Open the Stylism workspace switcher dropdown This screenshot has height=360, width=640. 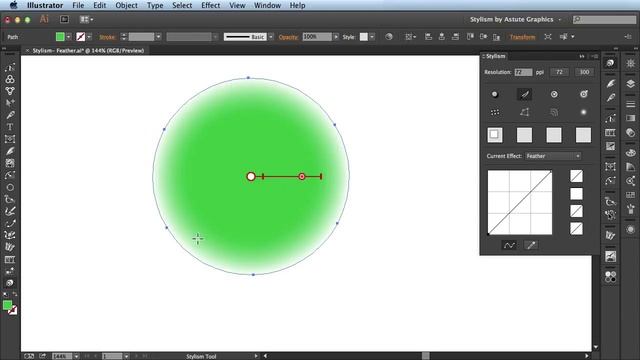(x=515, y=19)
